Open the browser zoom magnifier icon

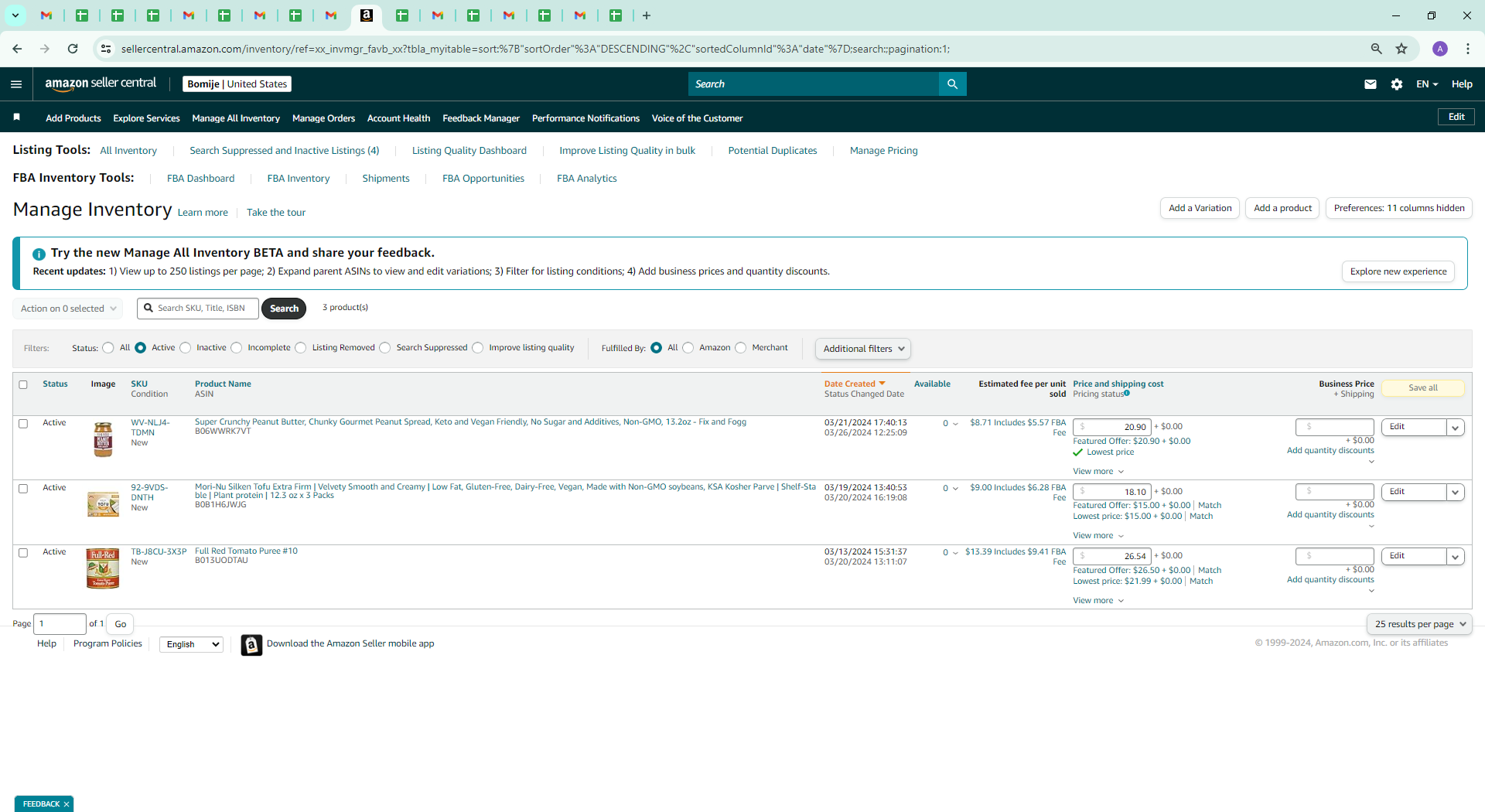coord(1377,49)
